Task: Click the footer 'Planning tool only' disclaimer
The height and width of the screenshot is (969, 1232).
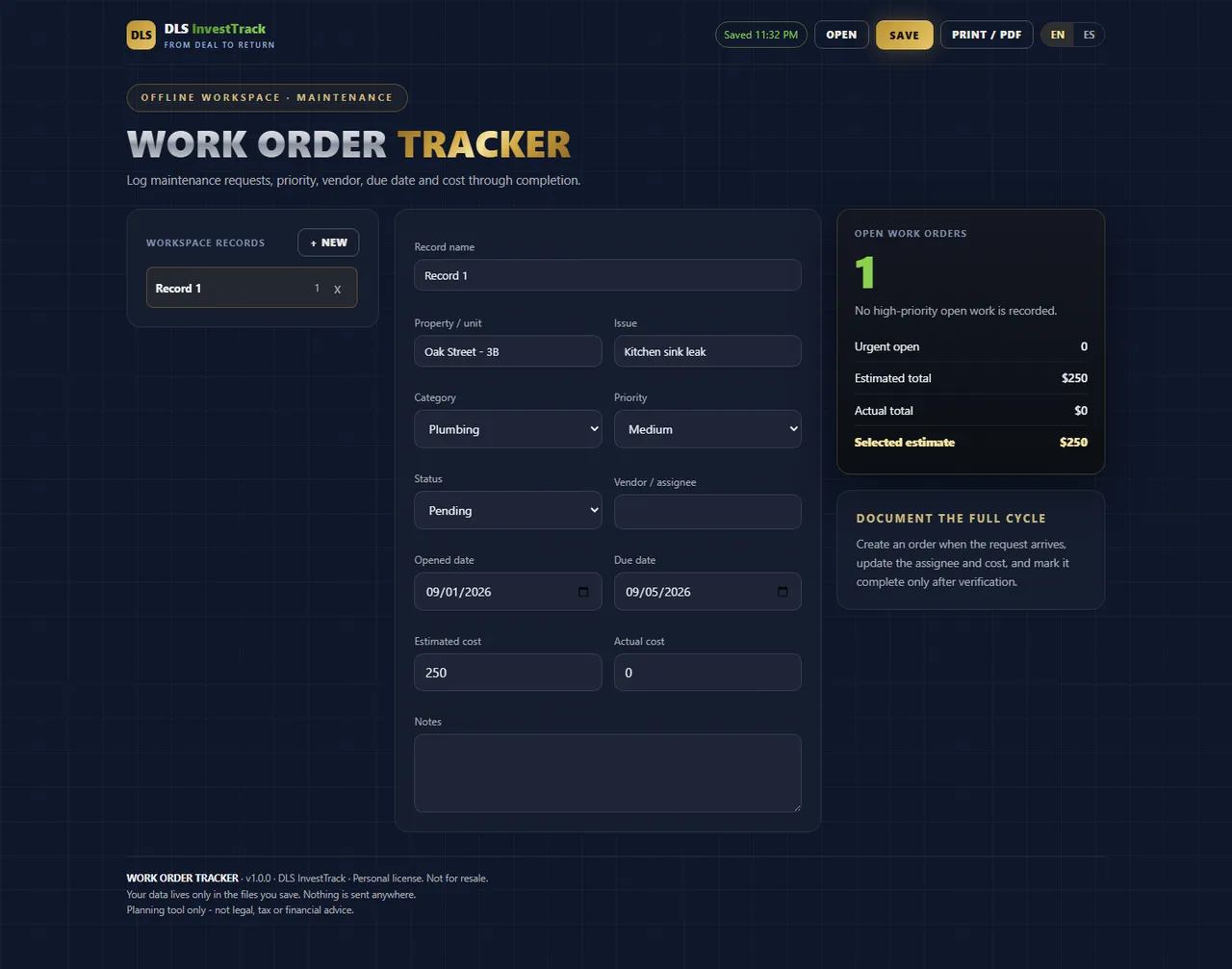Action: coord(241,910)
